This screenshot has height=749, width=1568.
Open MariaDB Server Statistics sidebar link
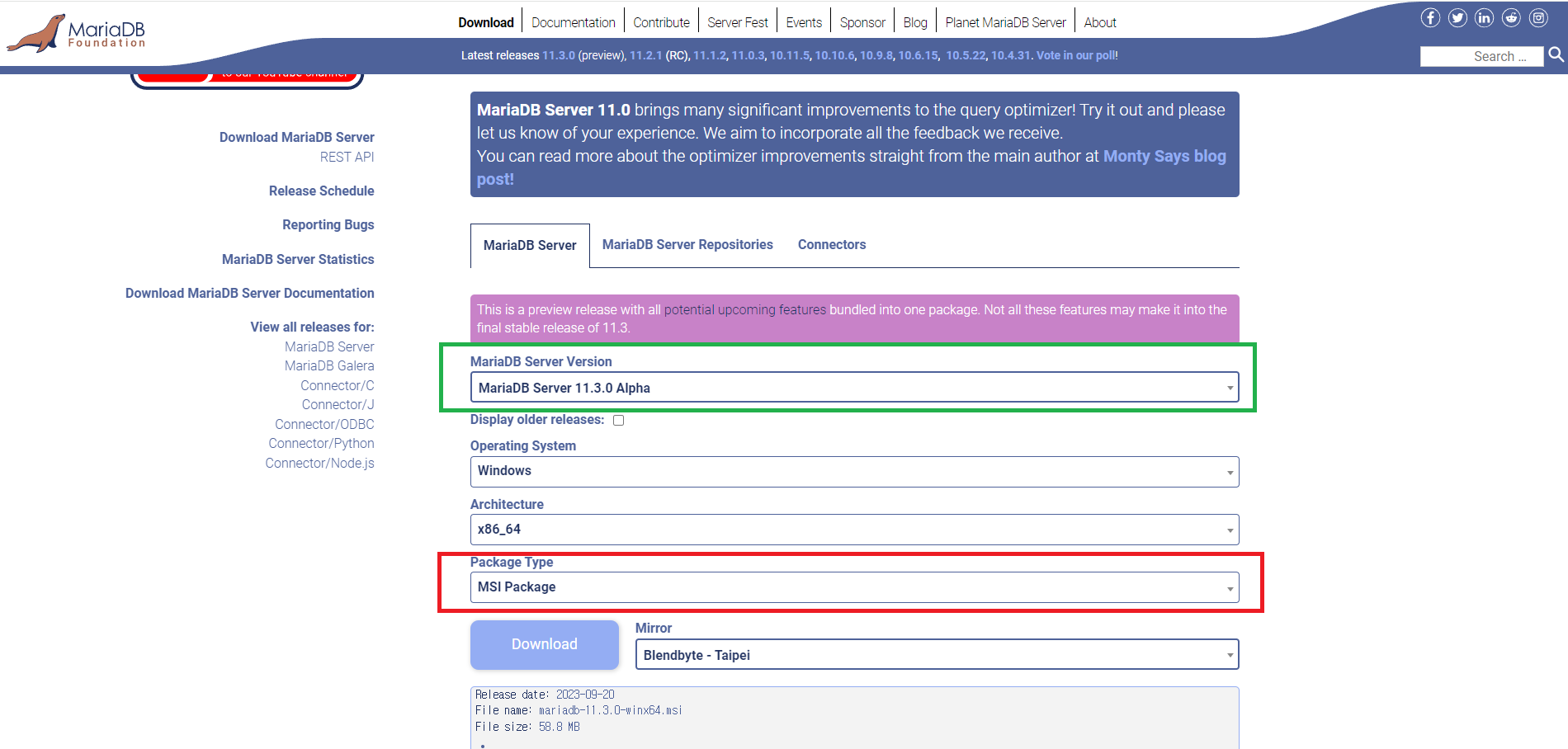[x=298, y=259]
